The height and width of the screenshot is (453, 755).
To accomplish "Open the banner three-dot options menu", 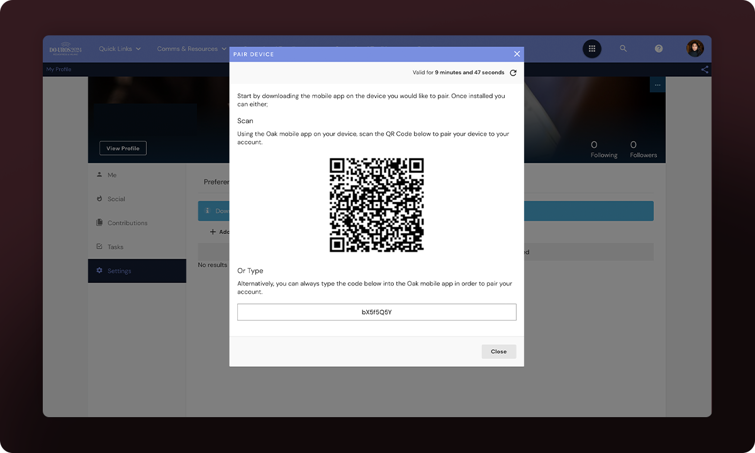I will click(657, 85).
